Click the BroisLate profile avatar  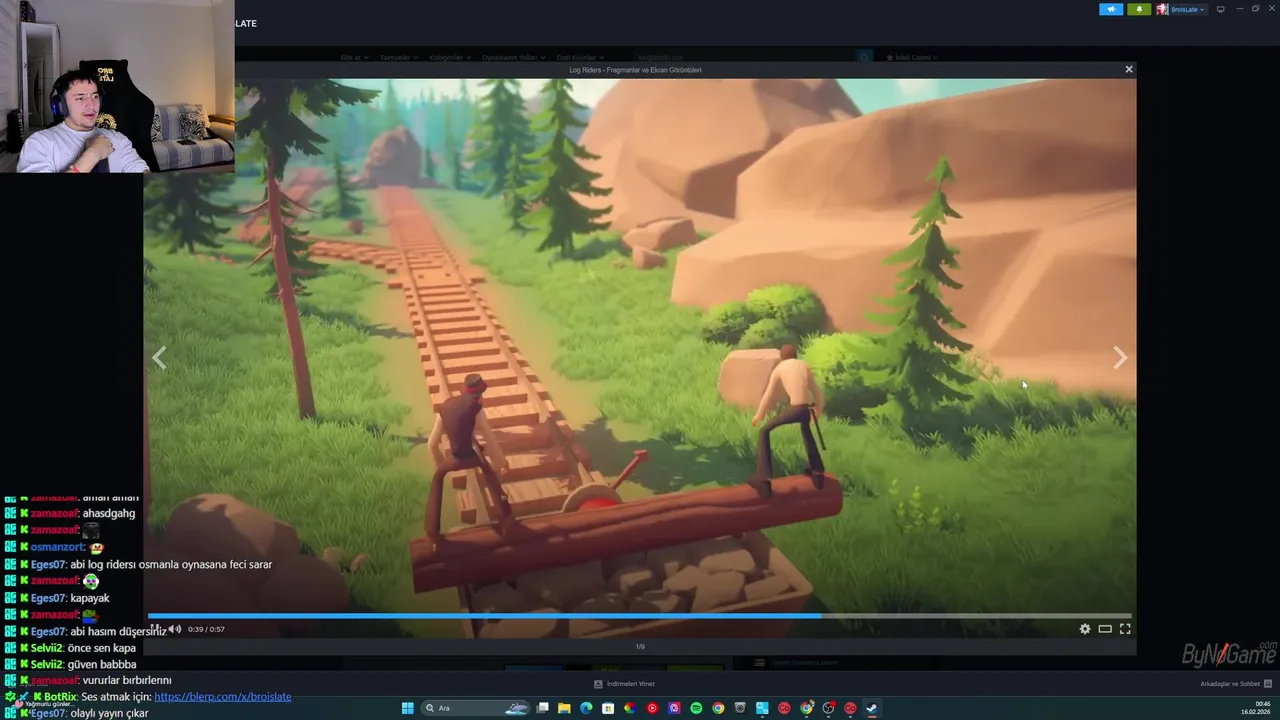(1162, 9)
